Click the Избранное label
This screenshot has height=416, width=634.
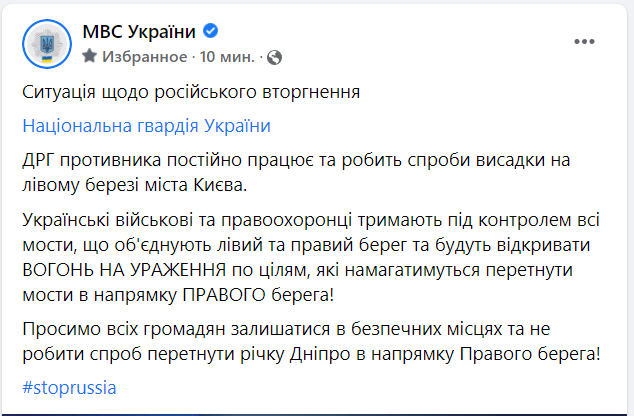[140, 55]
